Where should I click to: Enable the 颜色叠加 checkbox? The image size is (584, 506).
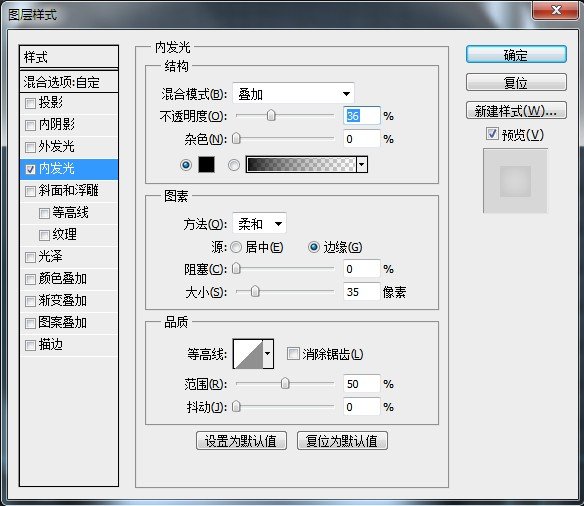pyautogui.click(x=30, y=279)
